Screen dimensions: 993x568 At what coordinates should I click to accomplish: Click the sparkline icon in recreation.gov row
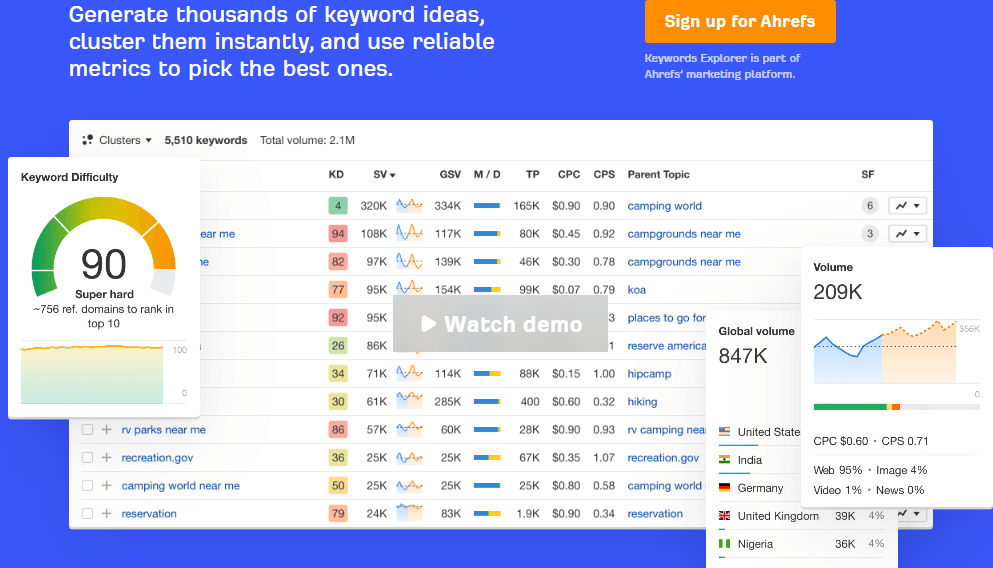coord(409,457)
